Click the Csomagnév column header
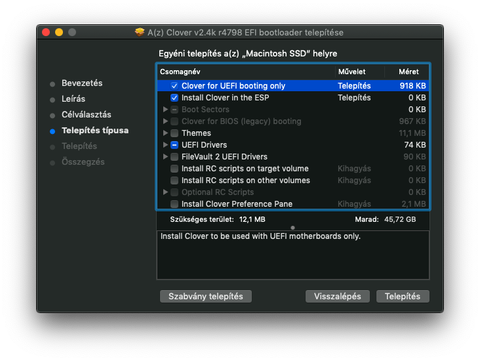The image size is (480, 361). point(180,72)
